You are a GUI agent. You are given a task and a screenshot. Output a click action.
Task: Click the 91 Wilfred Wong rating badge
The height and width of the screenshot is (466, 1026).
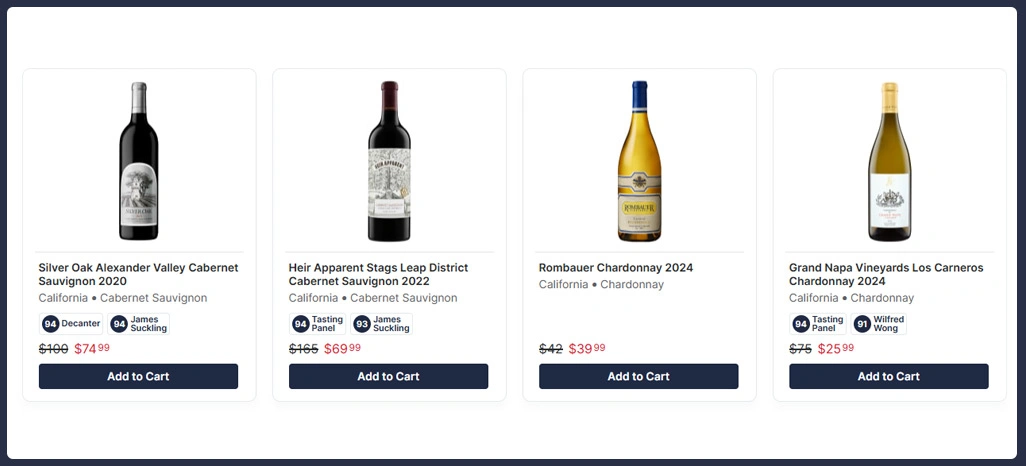pos(879,324)
